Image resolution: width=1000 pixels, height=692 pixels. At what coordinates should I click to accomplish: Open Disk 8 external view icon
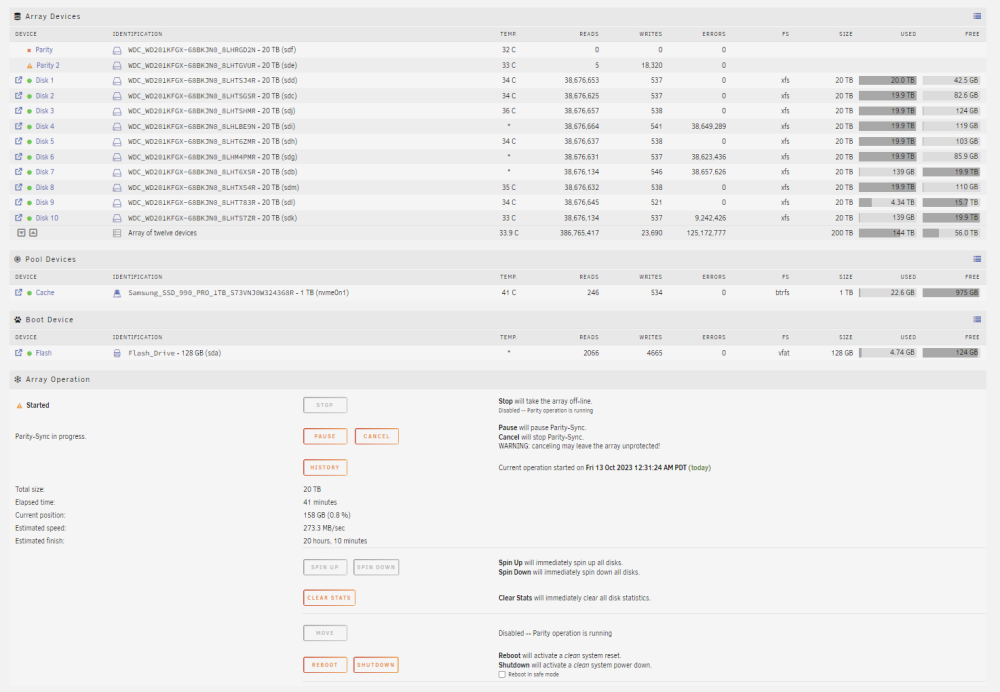click(18, 188)
